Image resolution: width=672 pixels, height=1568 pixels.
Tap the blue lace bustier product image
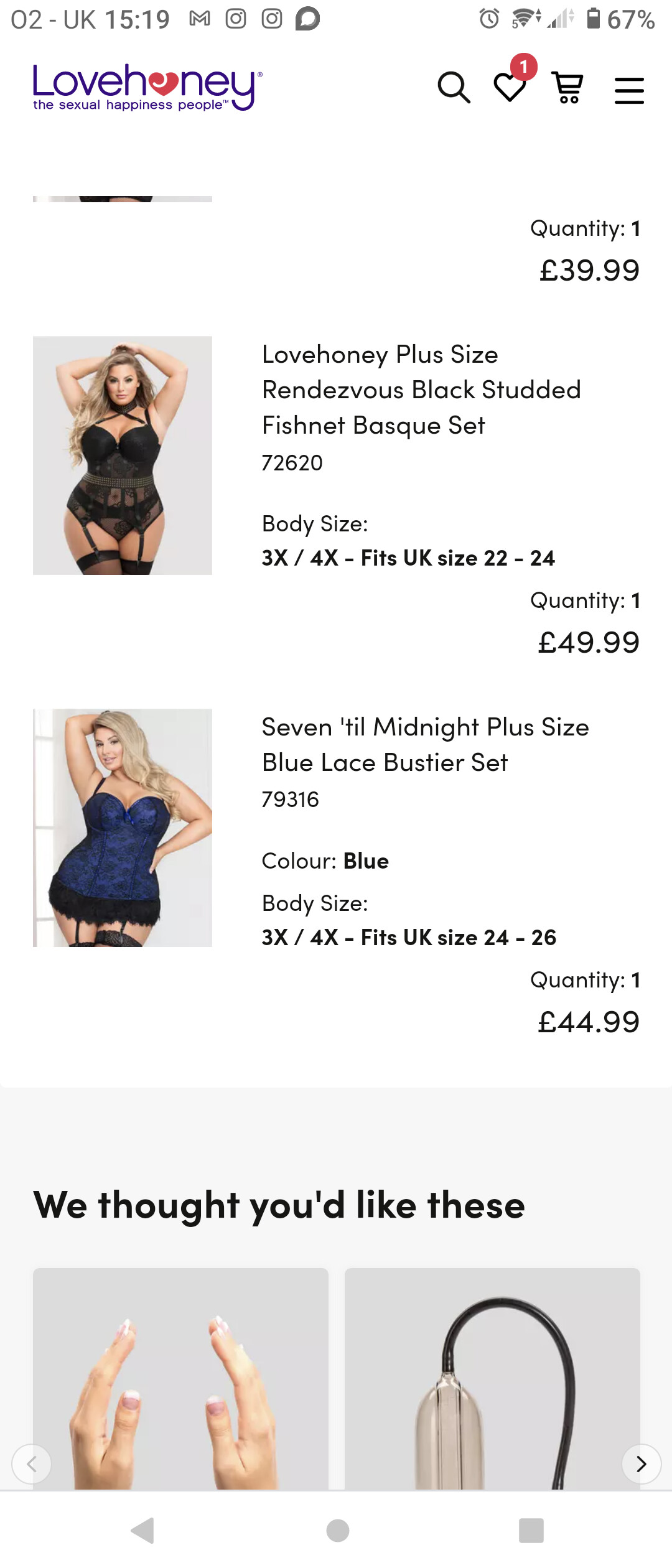[x=123, y=828]
